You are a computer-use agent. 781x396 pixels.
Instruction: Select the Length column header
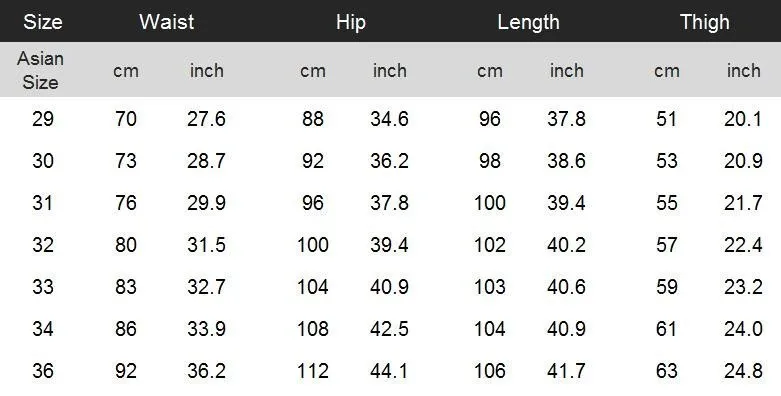tap(528, 22)
